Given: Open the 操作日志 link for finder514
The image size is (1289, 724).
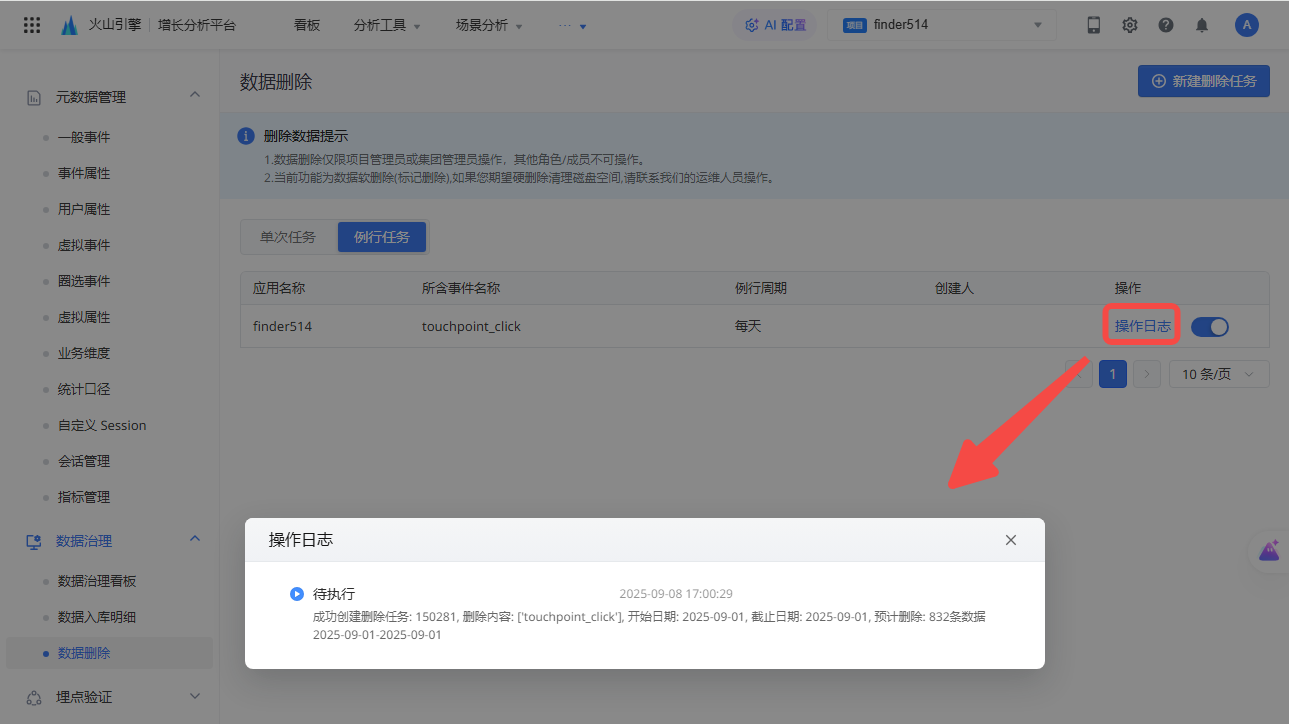Looking at the screenshot, I should point(1143,326).
